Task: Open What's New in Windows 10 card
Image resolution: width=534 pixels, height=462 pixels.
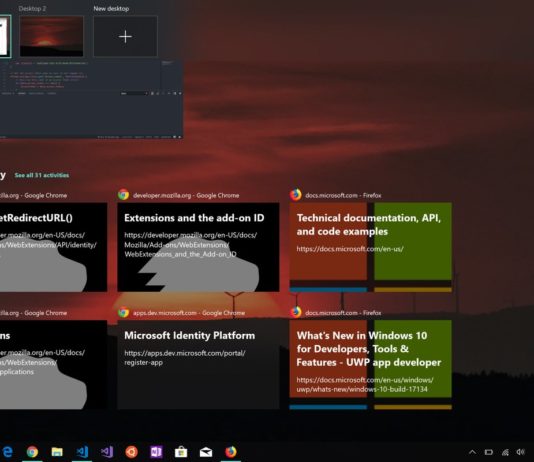Action: pyautogui.click(x=371, y=365)
